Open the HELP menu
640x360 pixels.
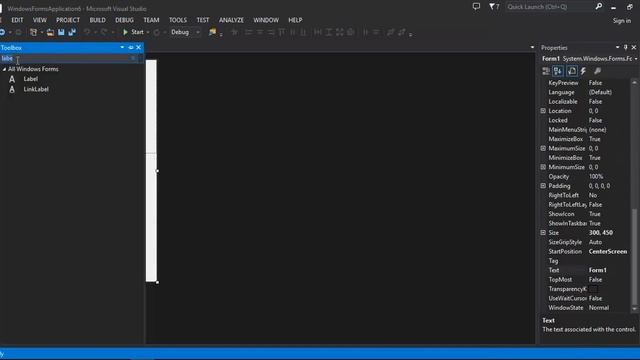tap(295, 20)
